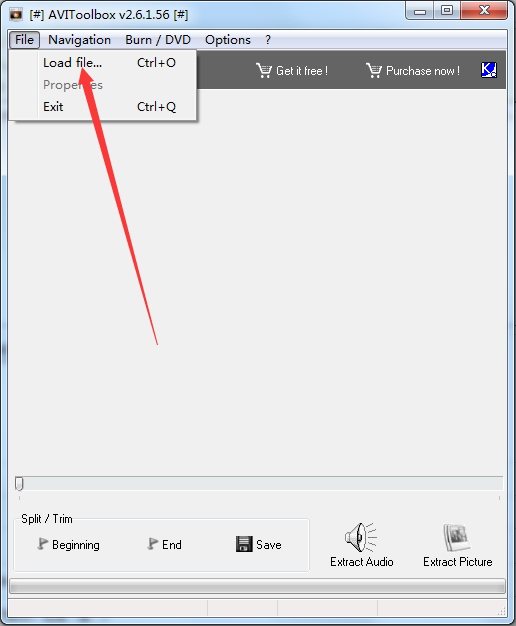Open the ? help menu
Screen dimensions: 516x626
coord(268,40)
